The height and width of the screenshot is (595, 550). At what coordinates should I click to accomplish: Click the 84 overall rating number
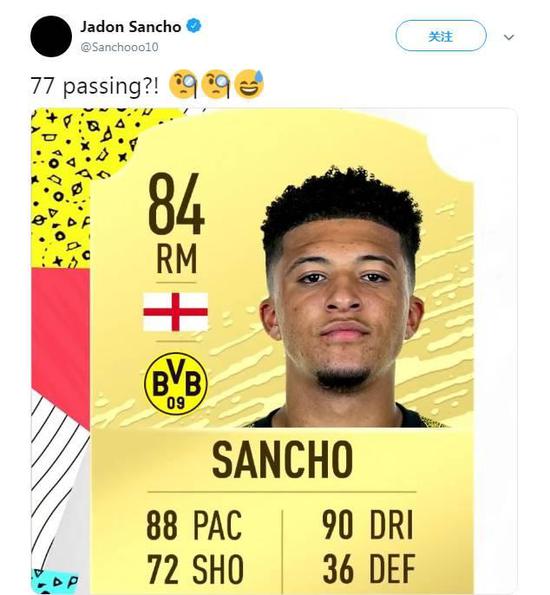177,204
